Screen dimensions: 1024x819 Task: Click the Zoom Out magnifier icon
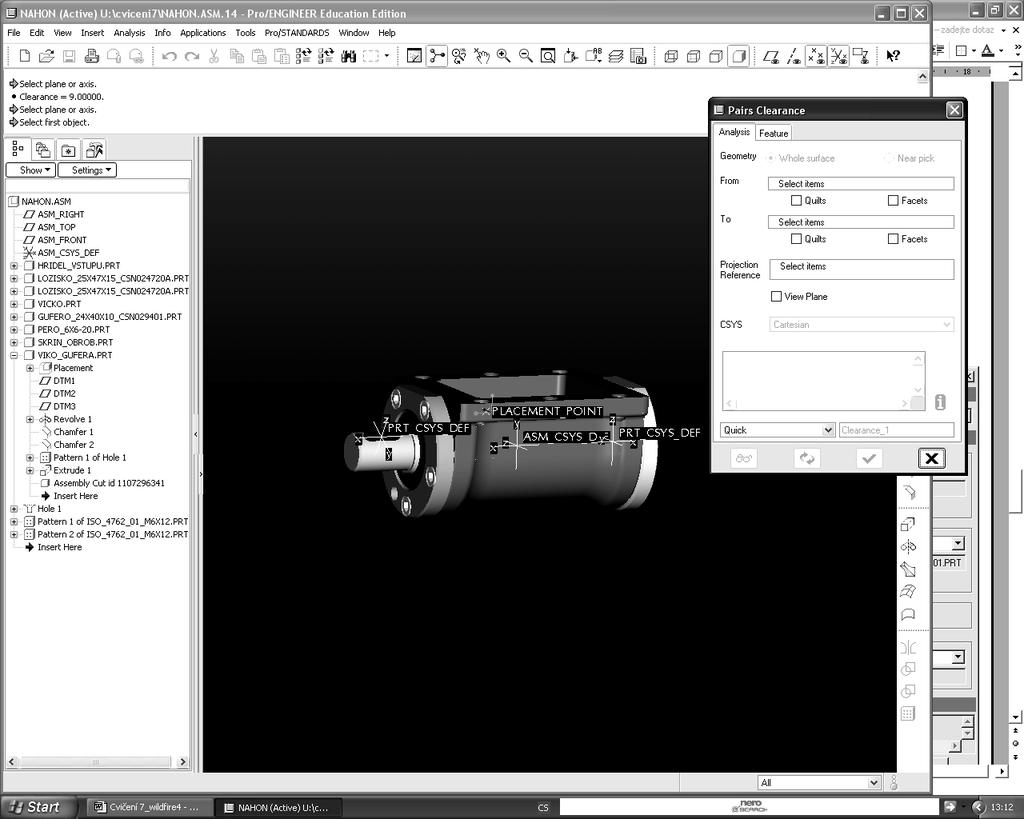pos(526,56)
